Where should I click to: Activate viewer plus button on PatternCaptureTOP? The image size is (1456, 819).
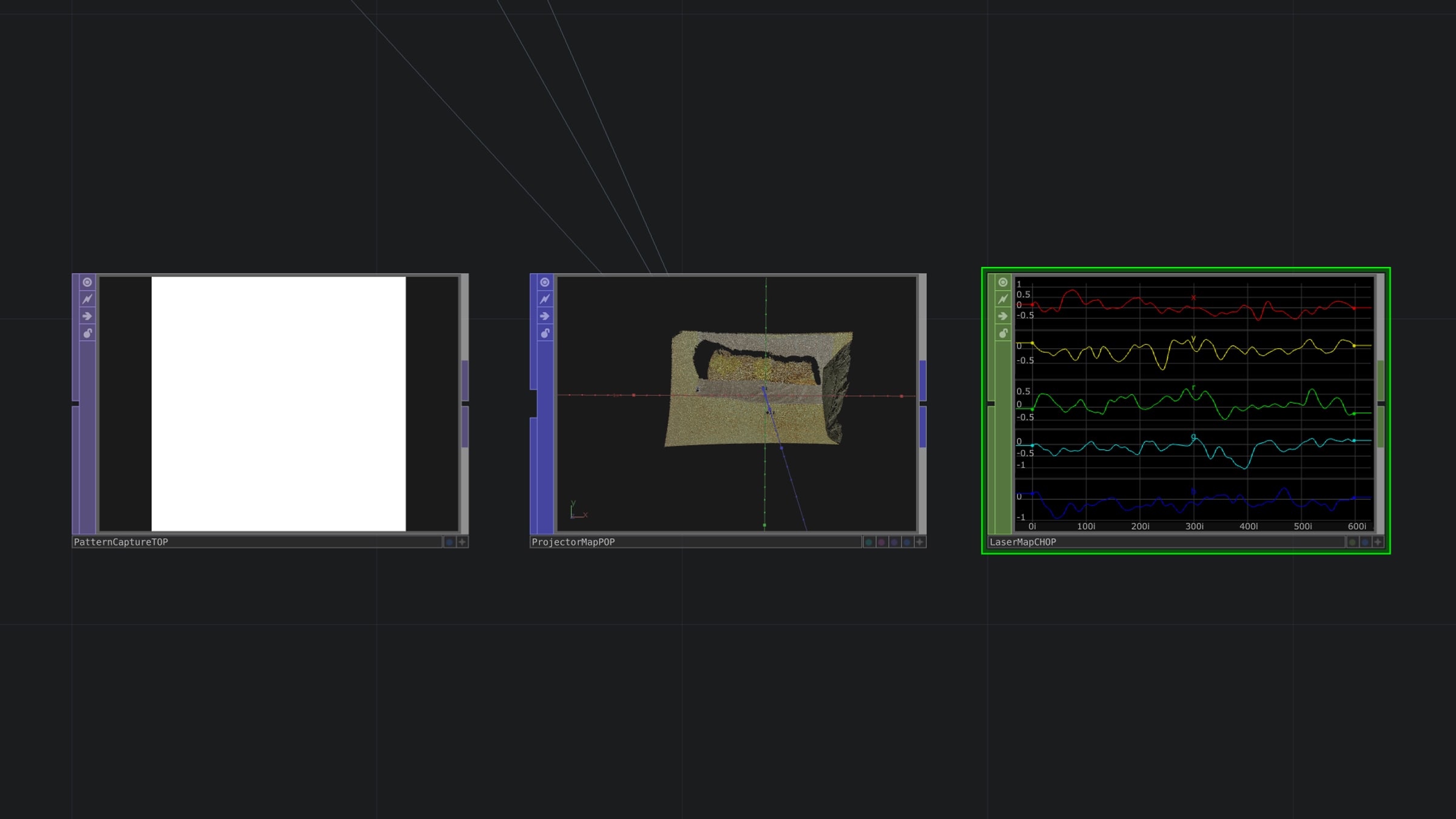pyautogui.click(x=462, y=542)
